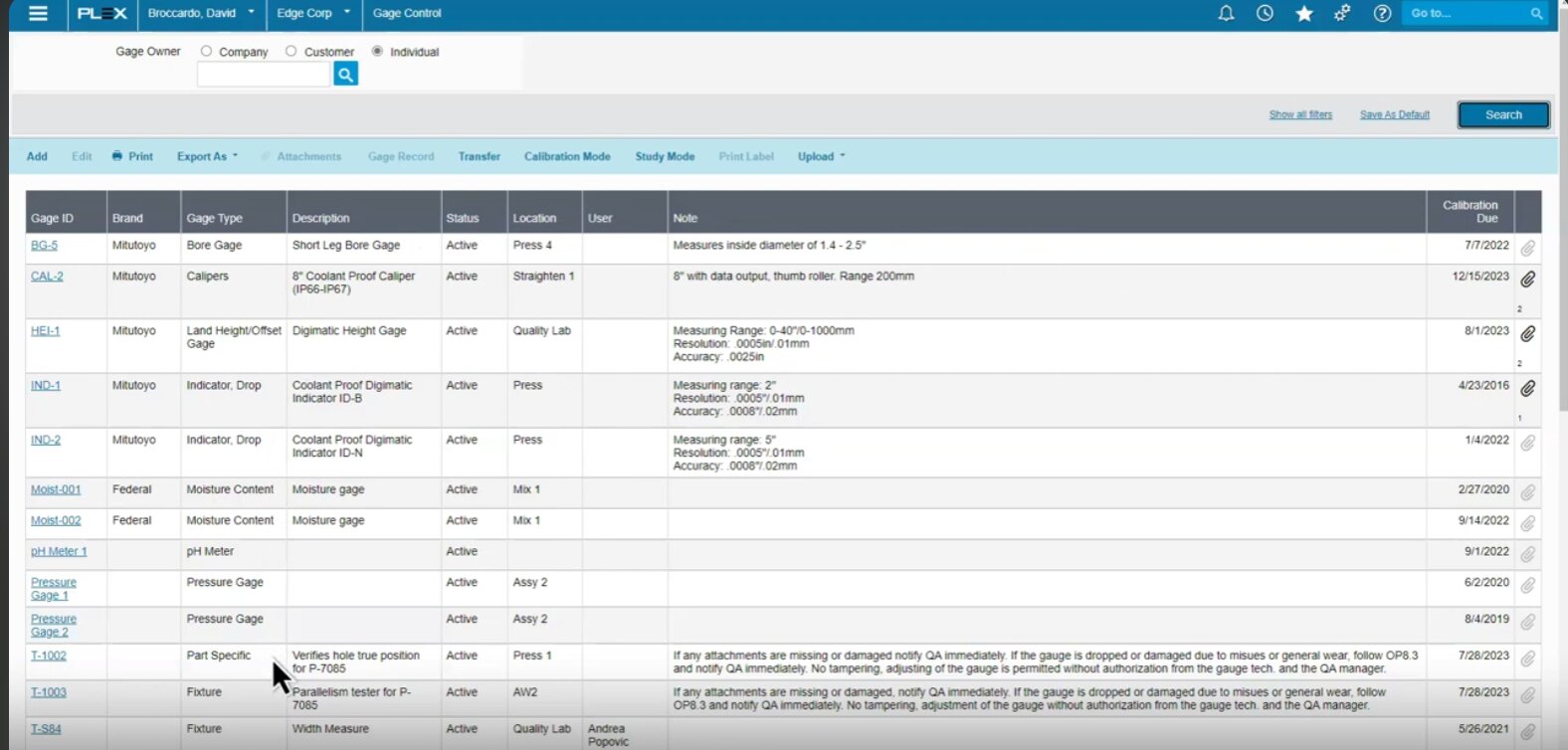Image resolution: width=1568 pixels, height=750 pixels.
Task: Open the hamburger main menu
Action: [x=38, y=14]
